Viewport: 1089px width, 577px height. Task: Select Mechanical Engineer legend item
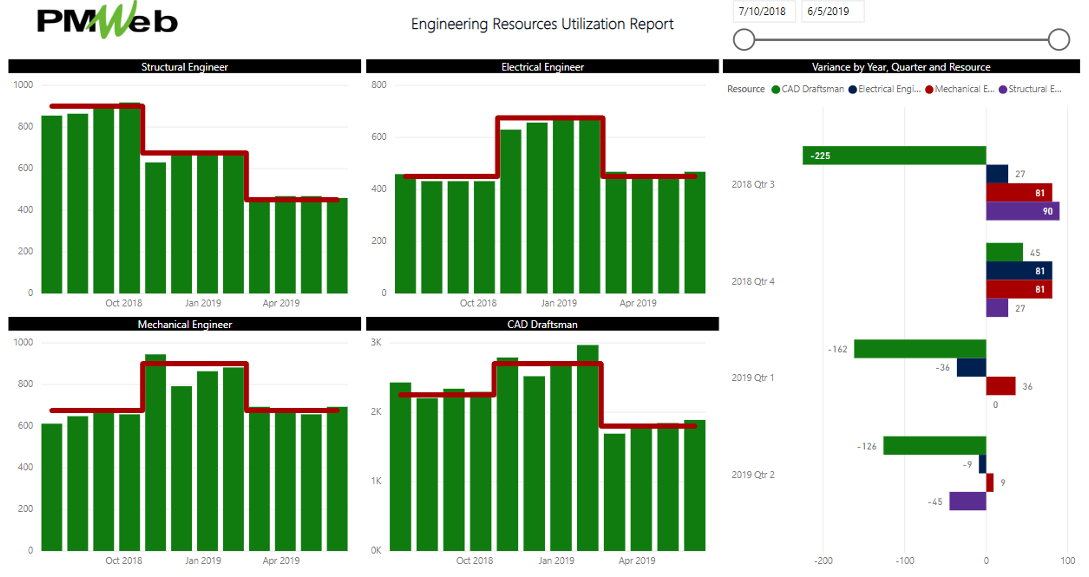pos(960,89)
